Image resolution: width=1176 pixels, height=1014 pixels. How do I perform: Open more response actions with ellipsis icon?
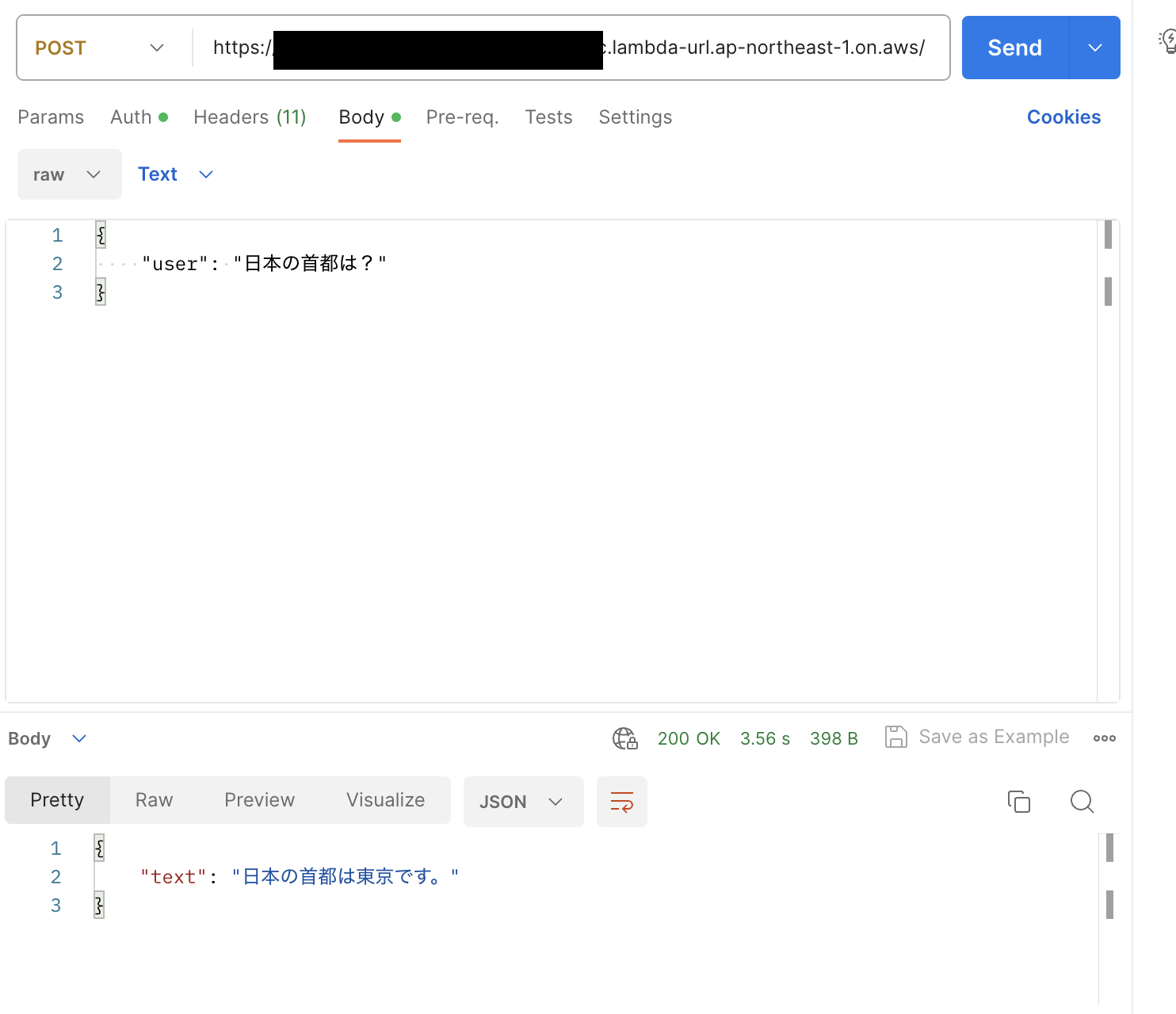tap(1104, 738)
